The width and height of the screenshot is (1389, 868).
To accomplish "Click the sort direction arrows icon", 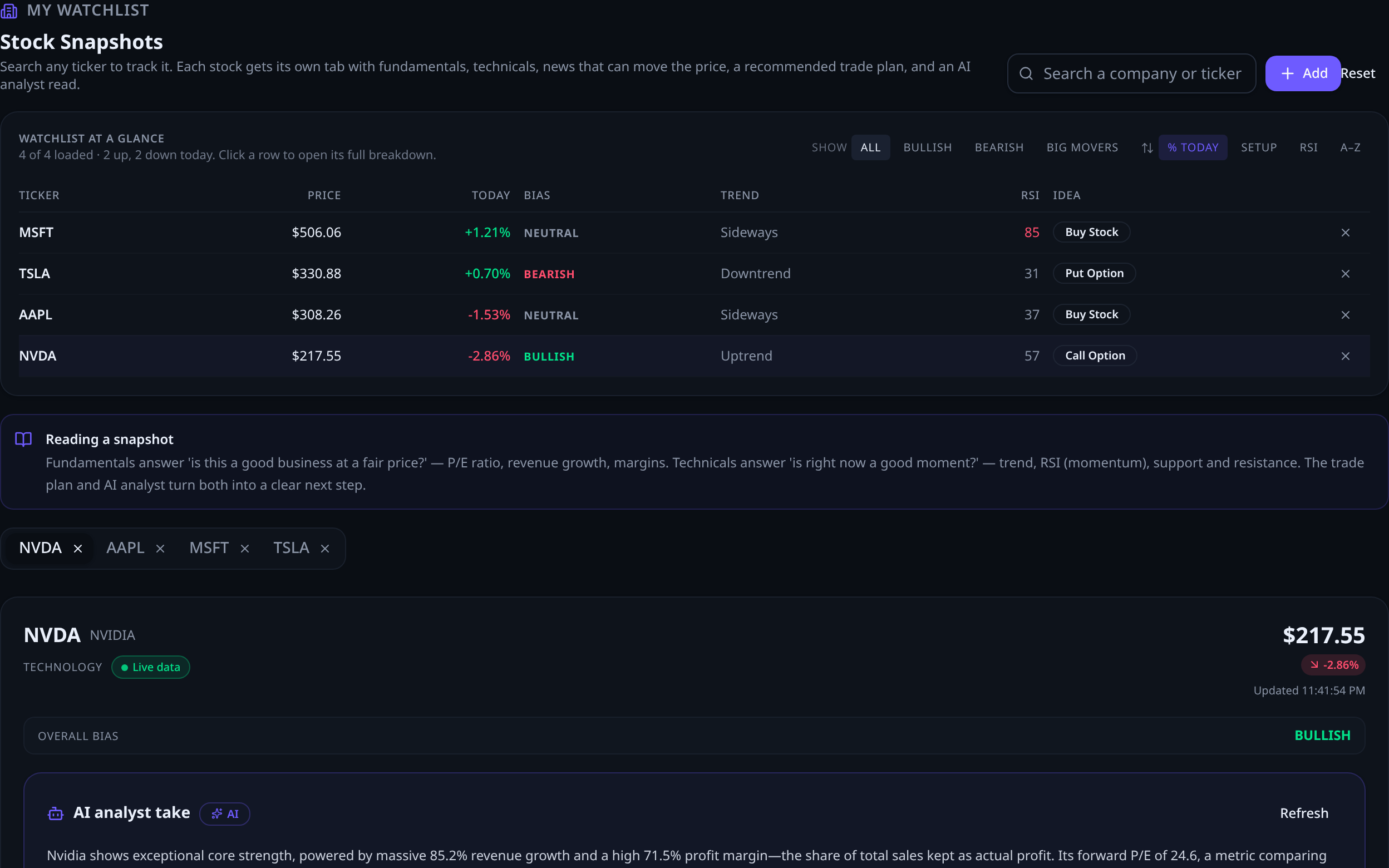I will pyautogui.click(x=1147, y=148).
